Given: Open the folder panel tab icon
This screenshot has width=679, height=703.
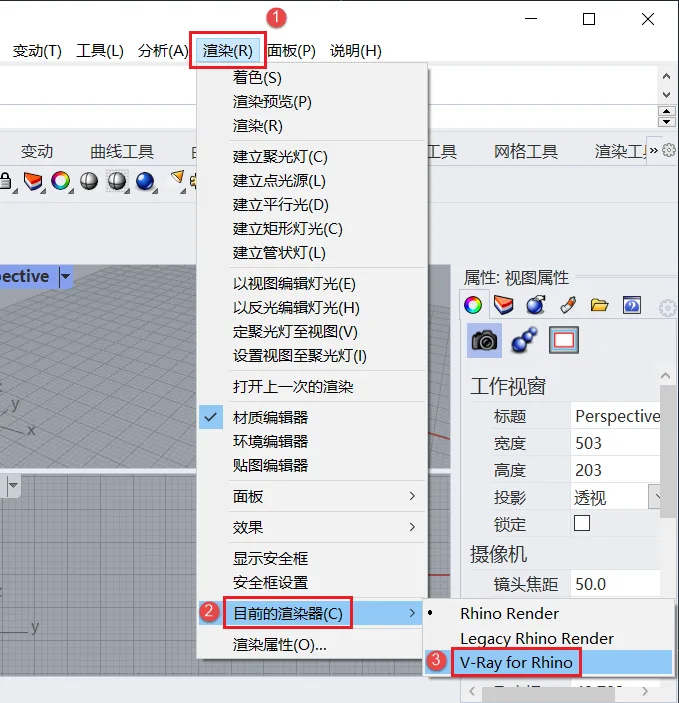Looking at the screenshot, I should (x=599, y=305).
